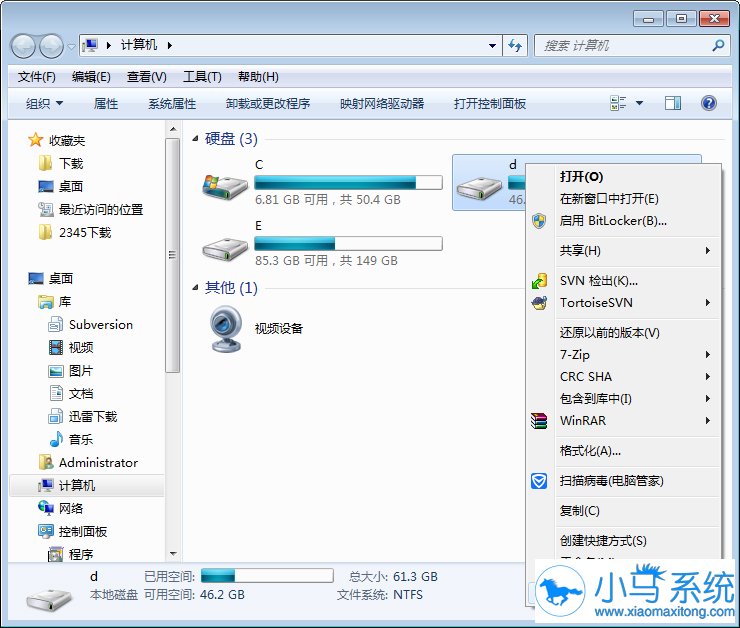Open the view options dropdown arrow
This screenshot has height=628, width=740.
coord(639,103)
